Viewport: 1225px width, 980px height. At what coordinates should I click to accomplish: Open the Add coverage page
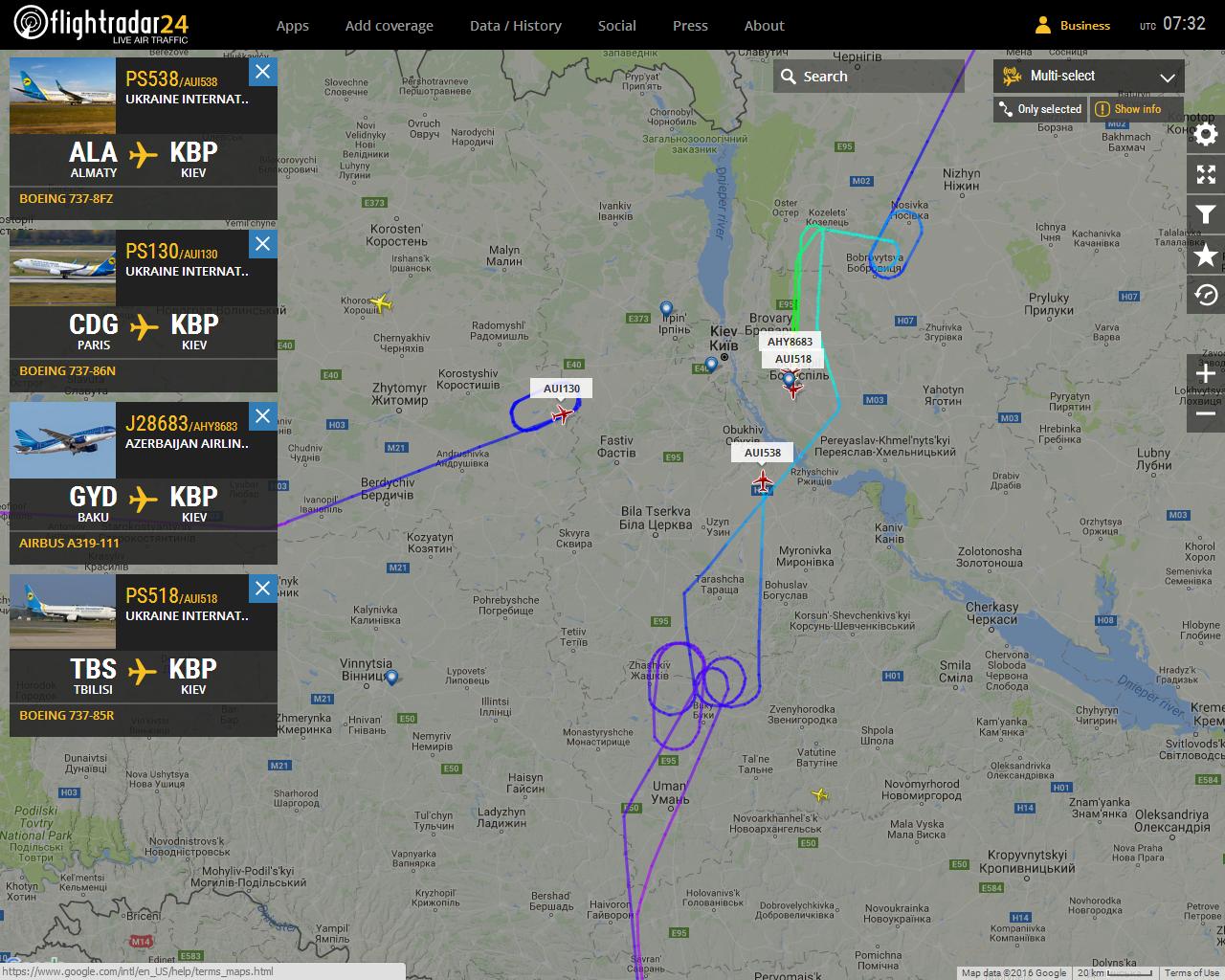389,26
